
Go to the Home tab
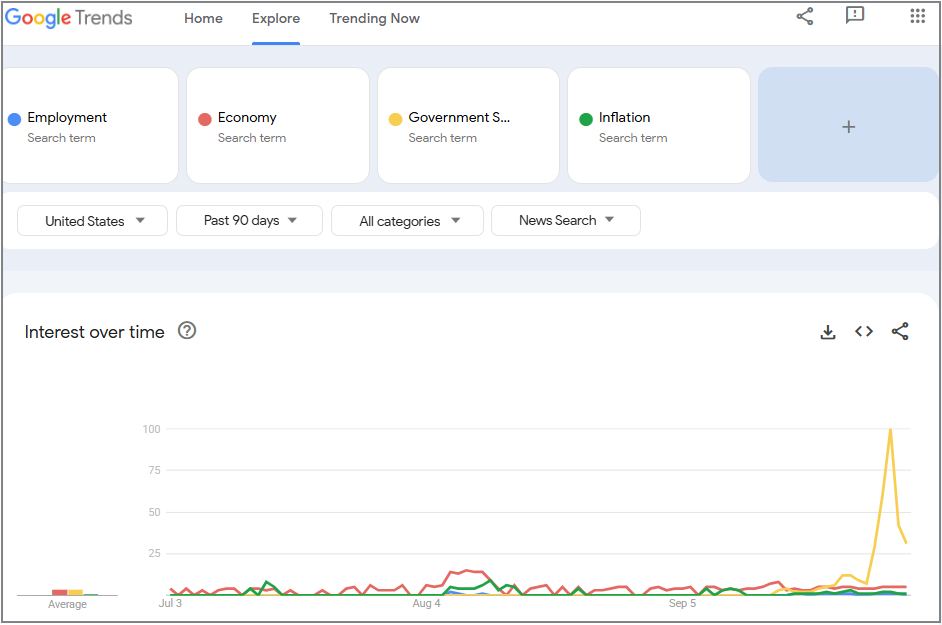tap(203, 19)
